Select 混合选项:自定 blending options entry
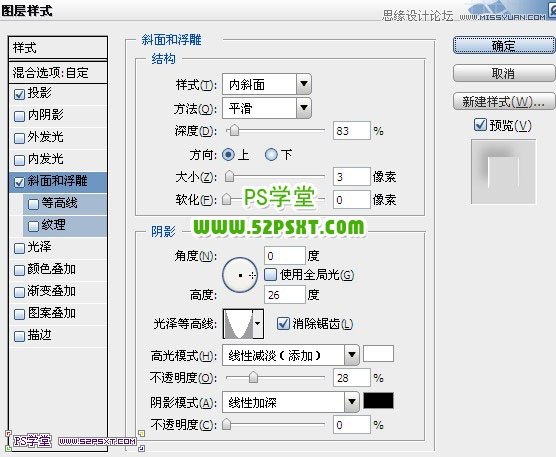The width and height of the screenshot is (556, 457). [58, 73]
